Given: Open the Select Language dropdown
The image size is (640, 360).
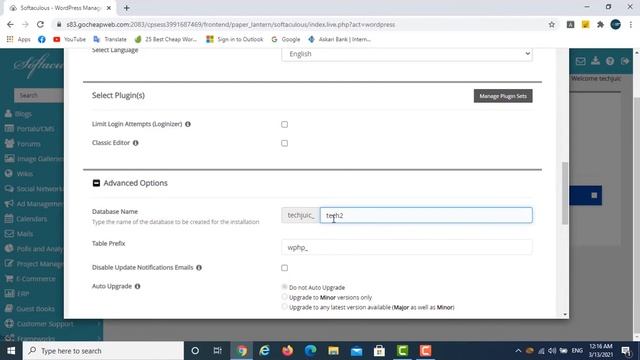Looking at the screenshot, I should [407, 54].
